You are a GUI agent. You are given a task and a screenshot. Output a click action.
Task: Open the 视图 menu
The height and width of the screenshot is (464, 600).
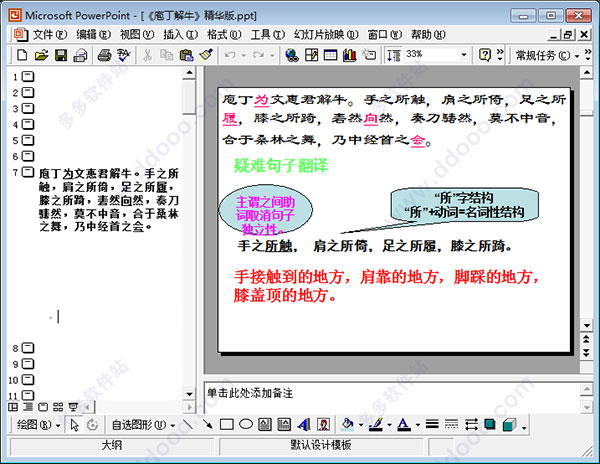click(137, 35)
